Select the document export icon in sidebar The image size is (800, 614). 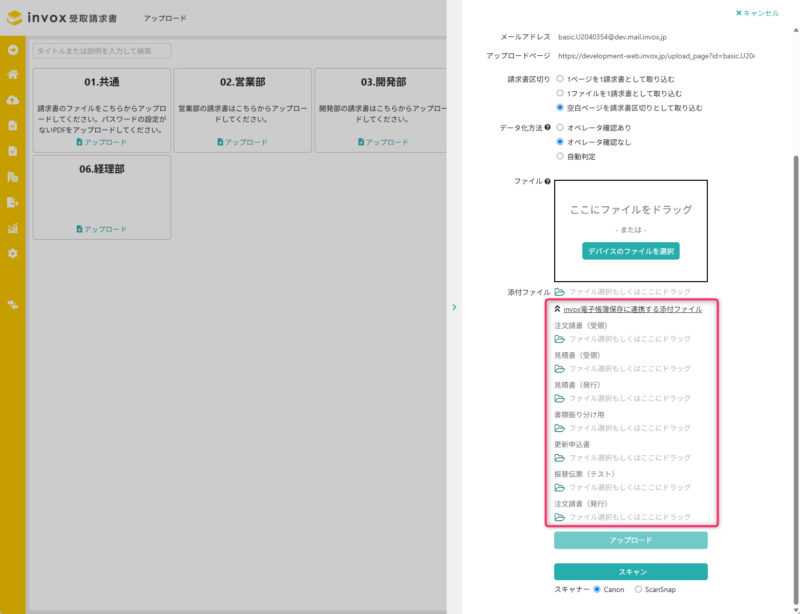coord(15,202)
